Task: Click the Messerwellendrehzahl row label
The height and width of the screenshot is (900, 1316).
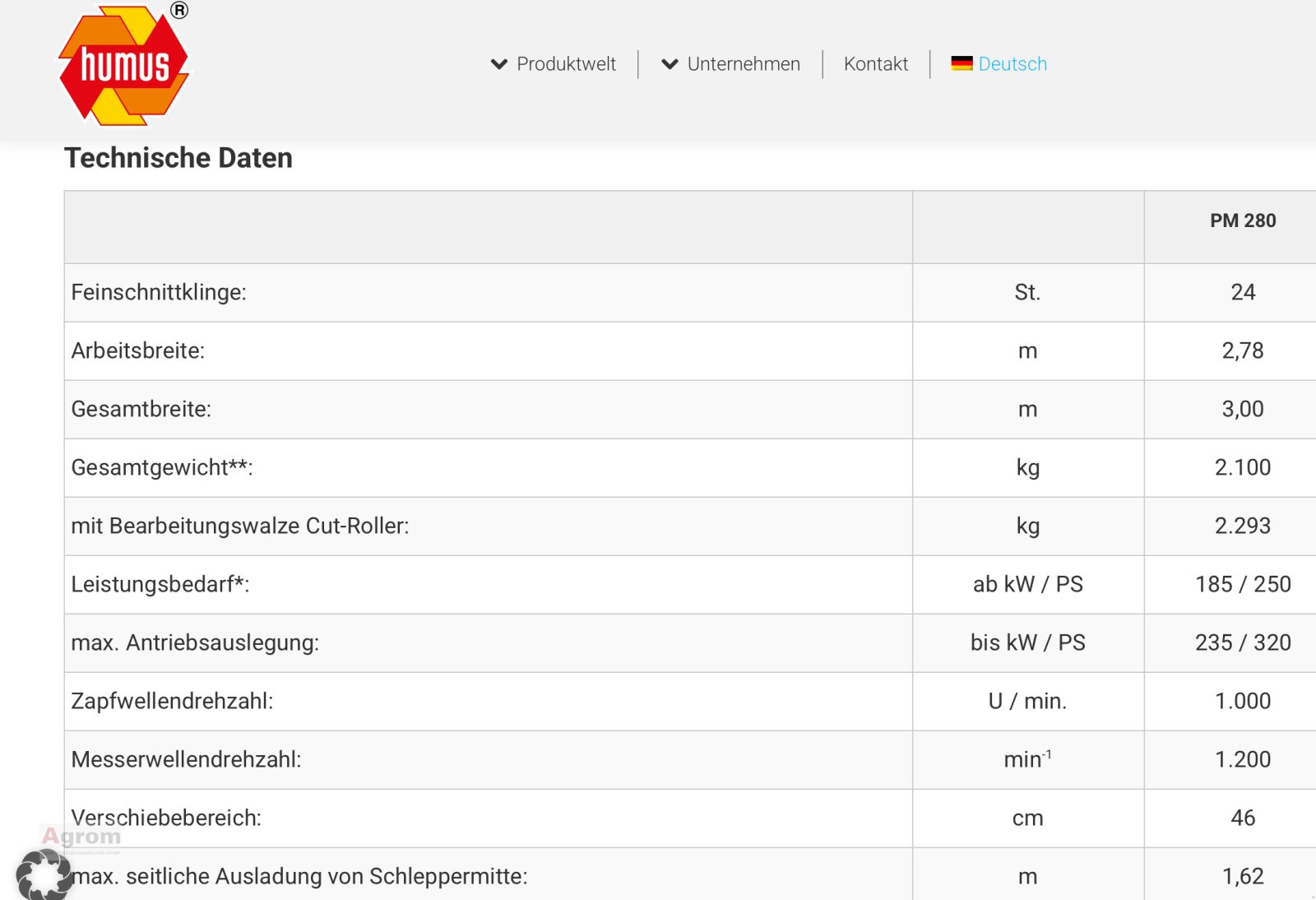Action: (187, 759)
